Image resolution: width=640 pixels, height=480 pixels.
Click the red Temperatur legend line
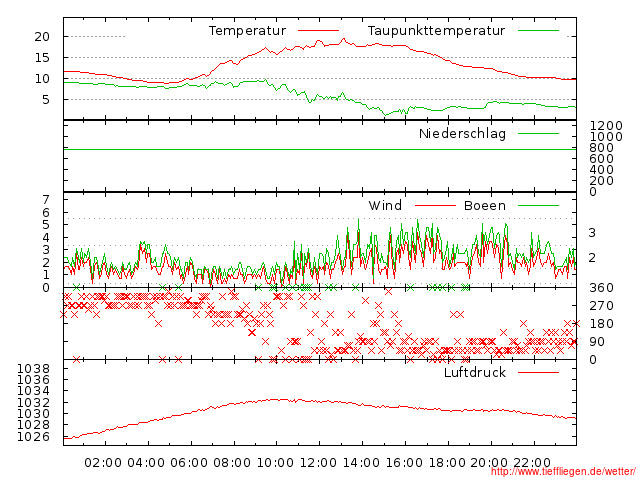click(x=318, y=31)
